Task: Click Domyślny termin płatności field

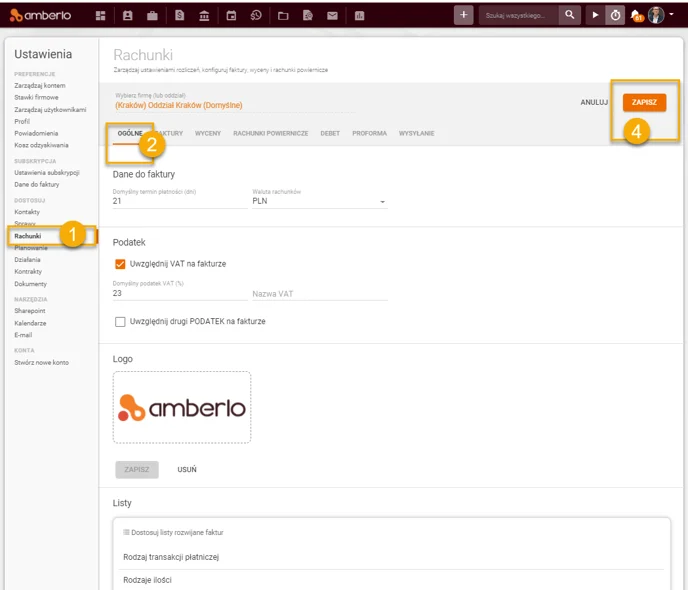Action: 180,201
